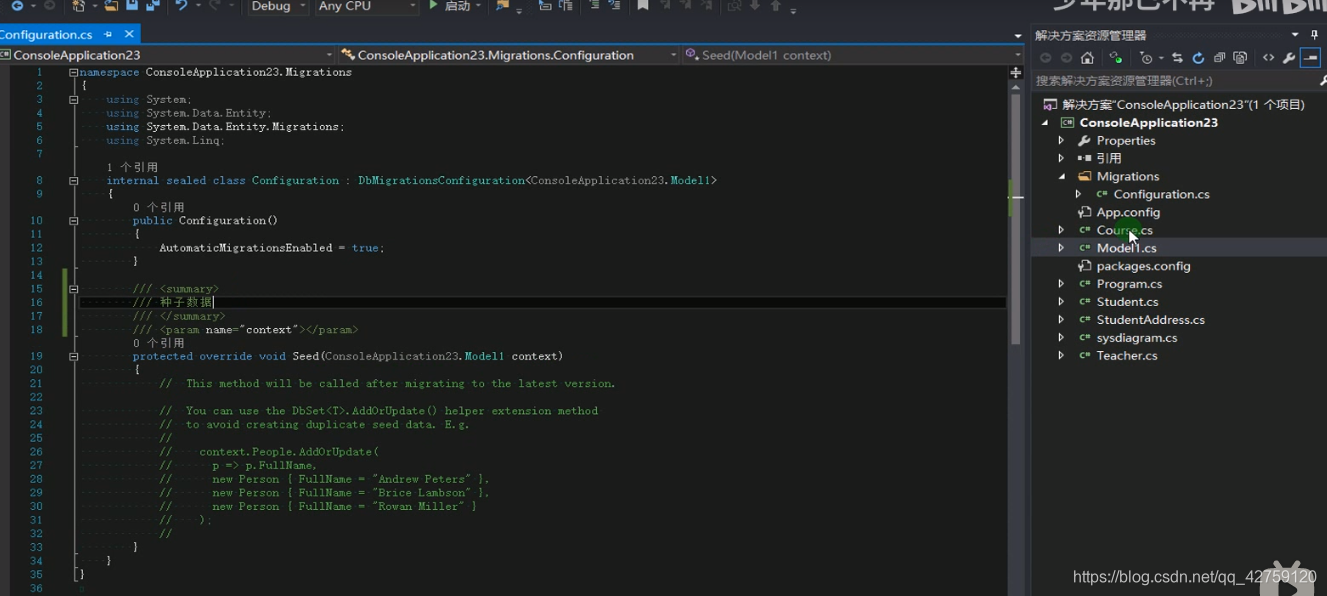Click the Save icon in top toolbar
The width and height of the screenshot is (1327, 596).
click(x=131, y=6)
